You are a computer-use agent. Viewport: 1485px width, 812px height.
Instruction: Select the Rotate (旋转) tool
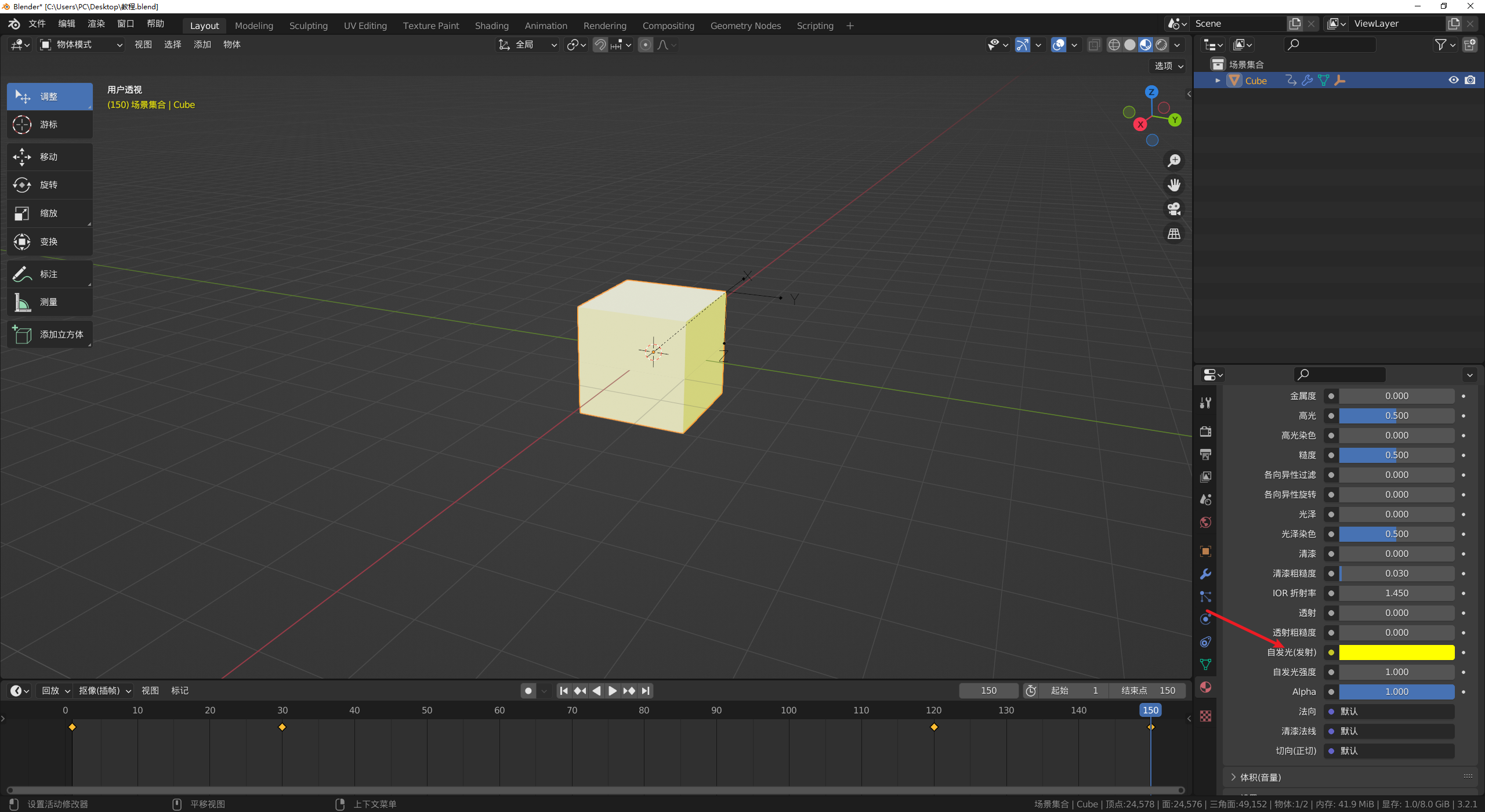[49, 185]
